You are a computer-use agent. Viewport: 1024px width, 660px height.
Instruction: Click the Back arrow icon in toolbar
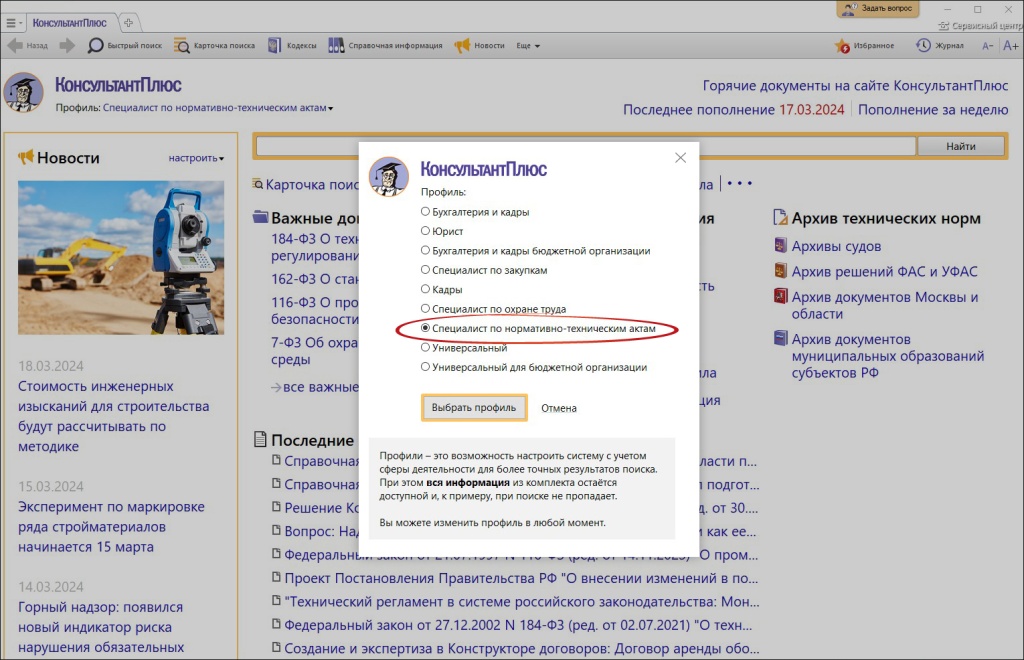tap(14, 46)
